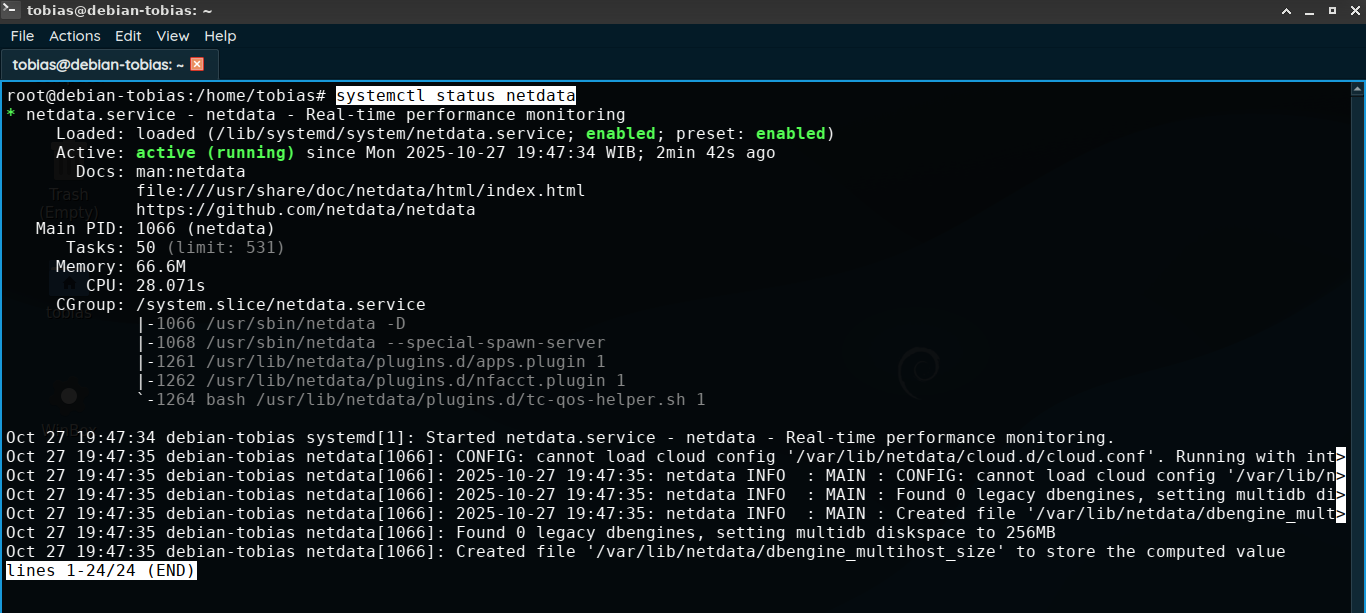Maximize the terminal window
Viewport: 1366px width, 613px height.
coord(1331,11)
